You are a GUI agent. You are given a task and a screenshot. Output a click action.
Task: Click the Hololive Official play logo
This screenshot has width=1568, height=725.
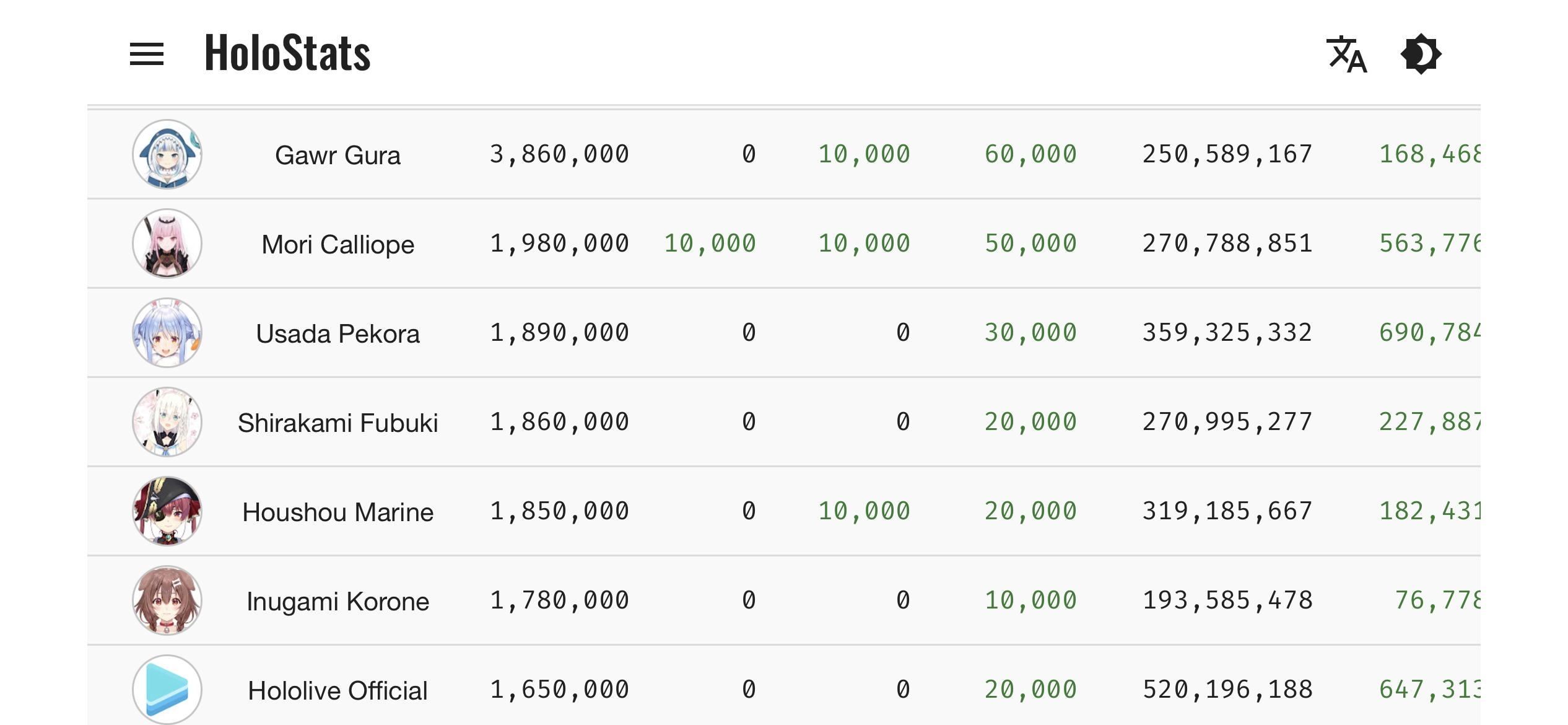[167, 690]
